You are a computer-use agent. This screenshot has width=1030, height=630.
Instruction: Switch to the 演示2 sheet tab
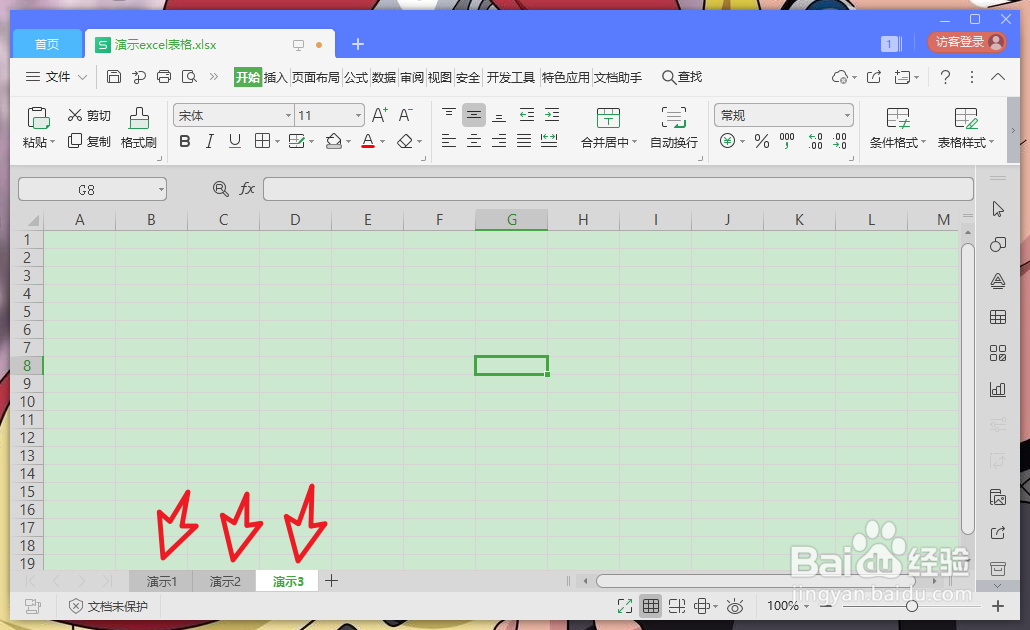coord(224,580)
